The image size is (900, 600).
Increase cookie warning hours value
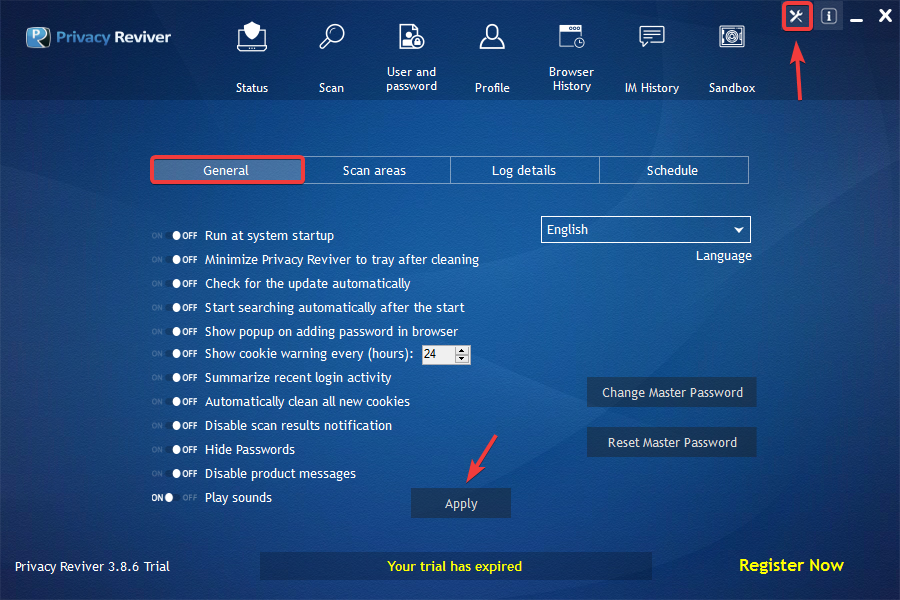[x=461, y=350]
